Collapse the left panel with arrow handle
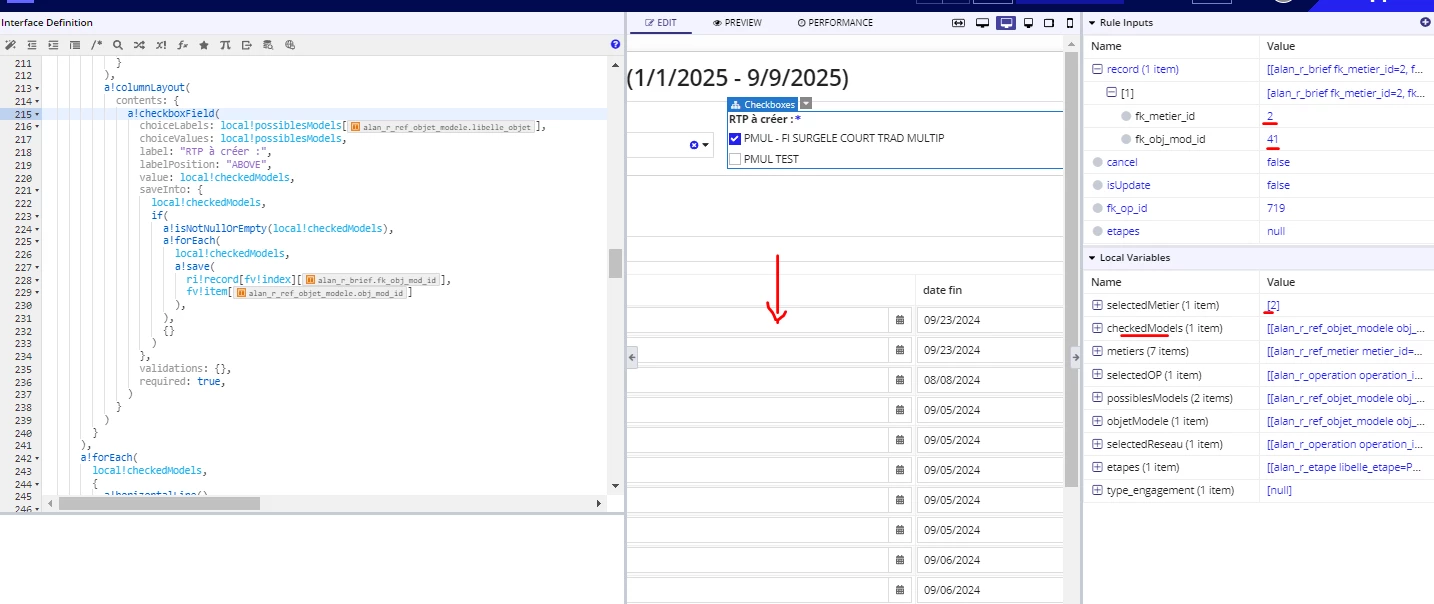The height and width of the screenshot is (604, 1434). tap(631, 356)
